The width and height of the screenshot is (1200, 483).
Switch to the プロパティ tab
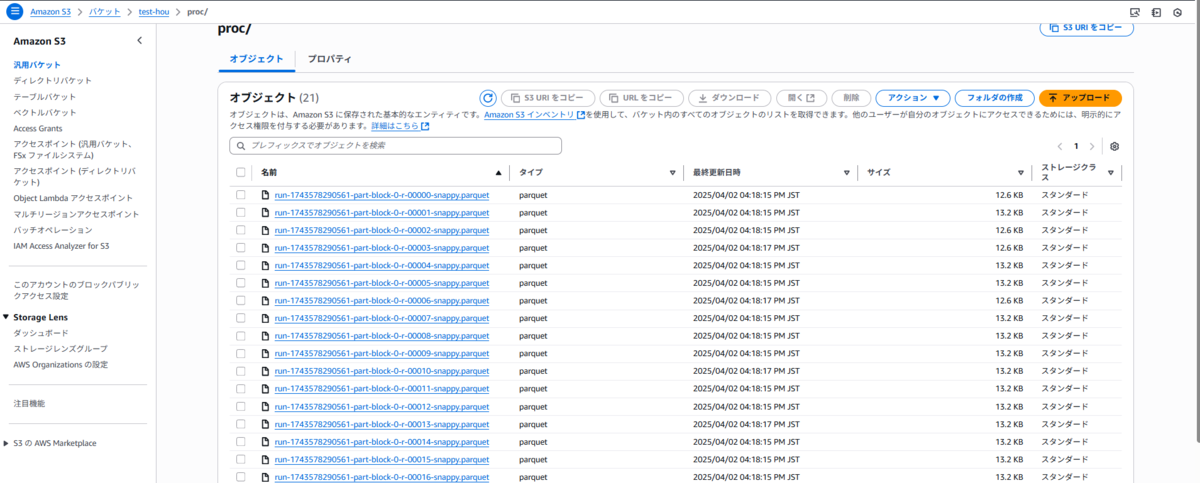pos(329,59)
